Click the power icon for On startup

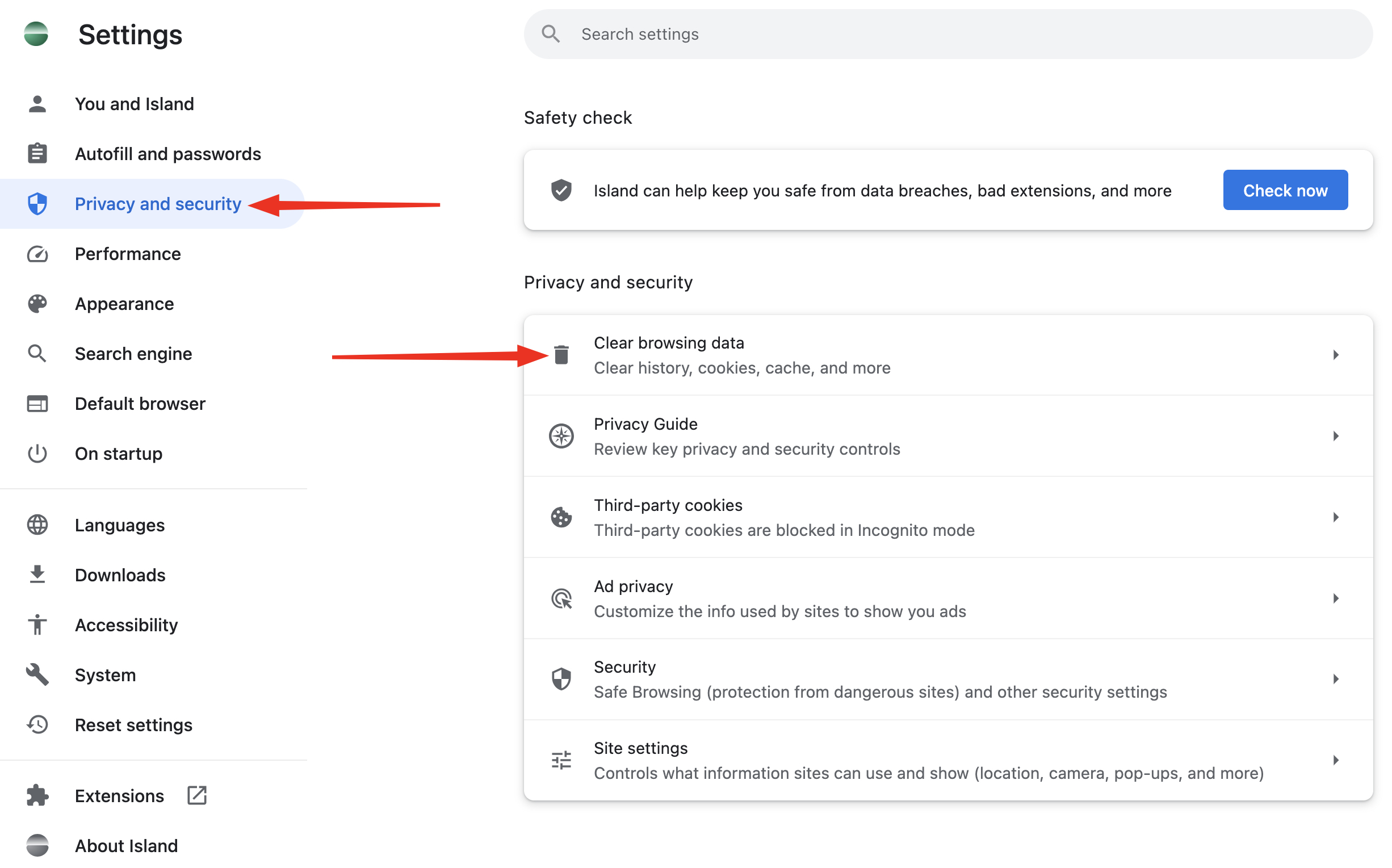37,454
